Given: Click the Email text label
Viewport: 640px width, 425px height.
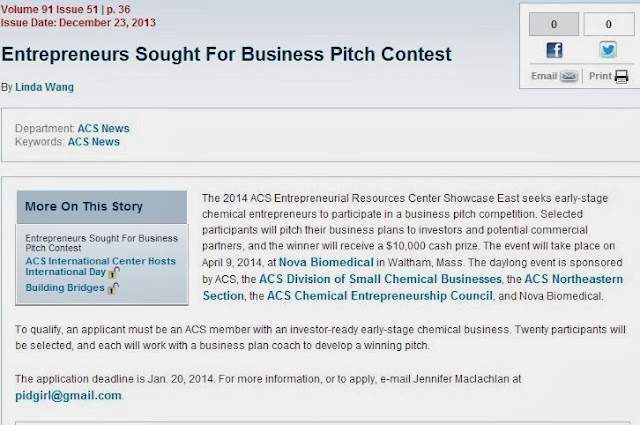Looking at the screenshot, I should (x=544, y=76).
